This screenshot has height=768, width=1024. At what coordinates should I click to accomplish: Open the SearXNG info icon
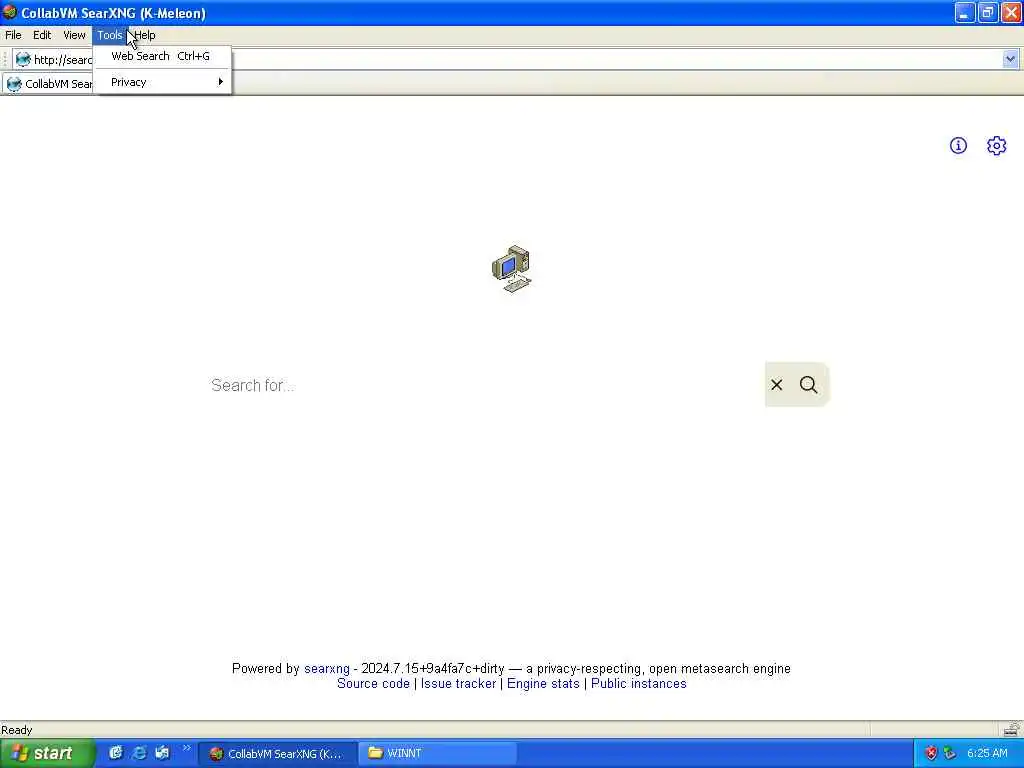(957, 146)
